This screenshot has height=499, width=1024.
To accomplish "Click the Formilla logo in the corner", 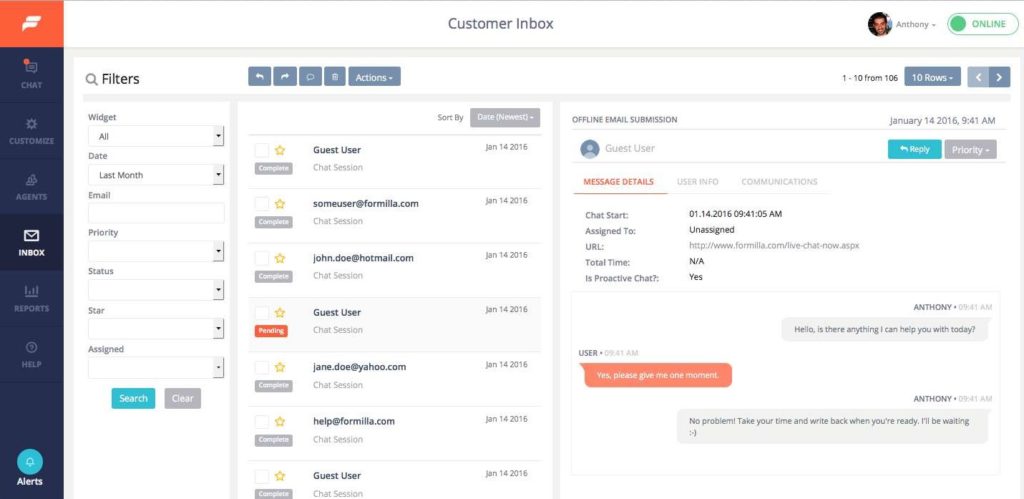I will tap(31, 24).
